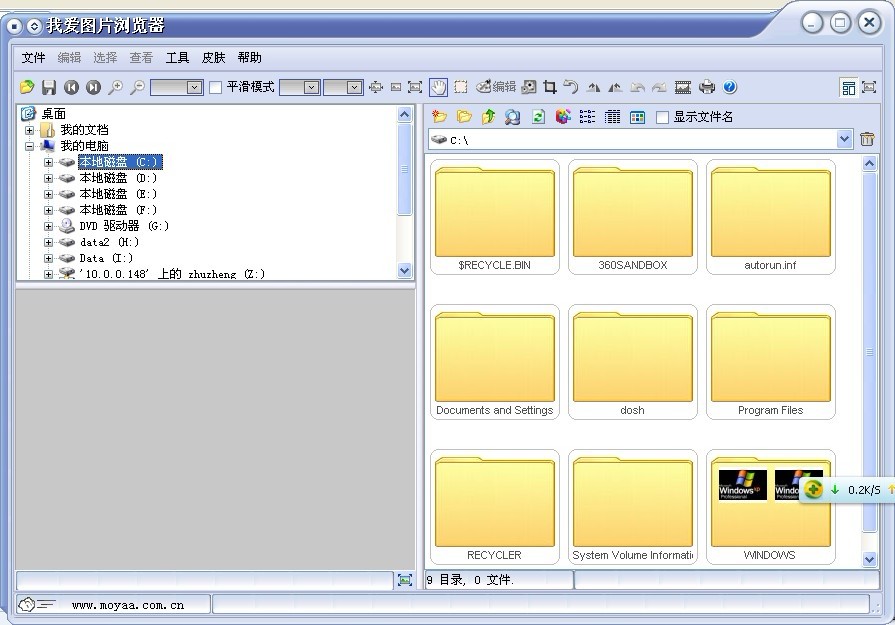Open the 文件 menu
This screenshot has height=625, width=895.
[x=33, y=58]
